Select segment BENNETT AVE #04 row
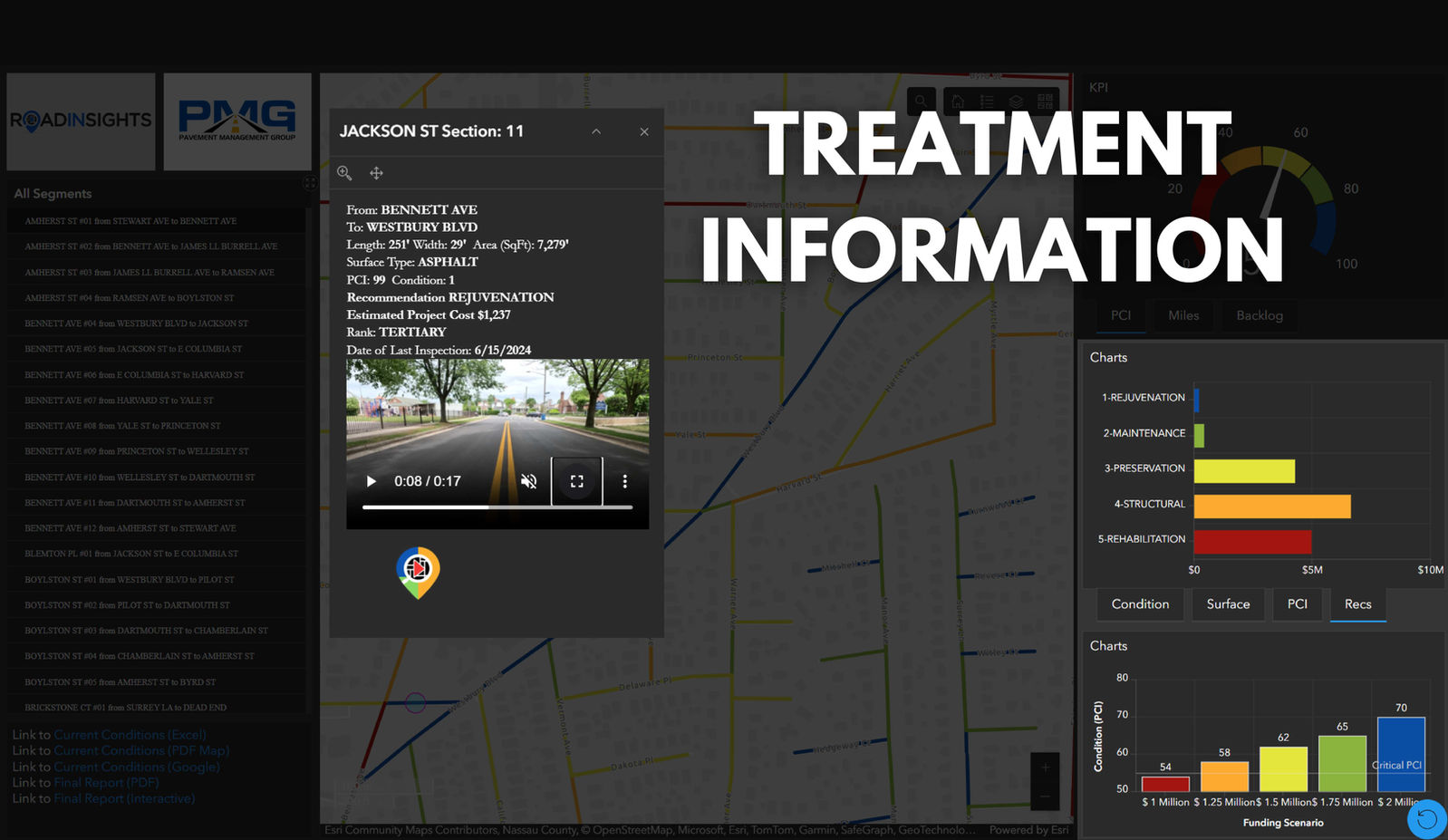Viewport: 1448px width, 840px height. click(x=156, y=323)
